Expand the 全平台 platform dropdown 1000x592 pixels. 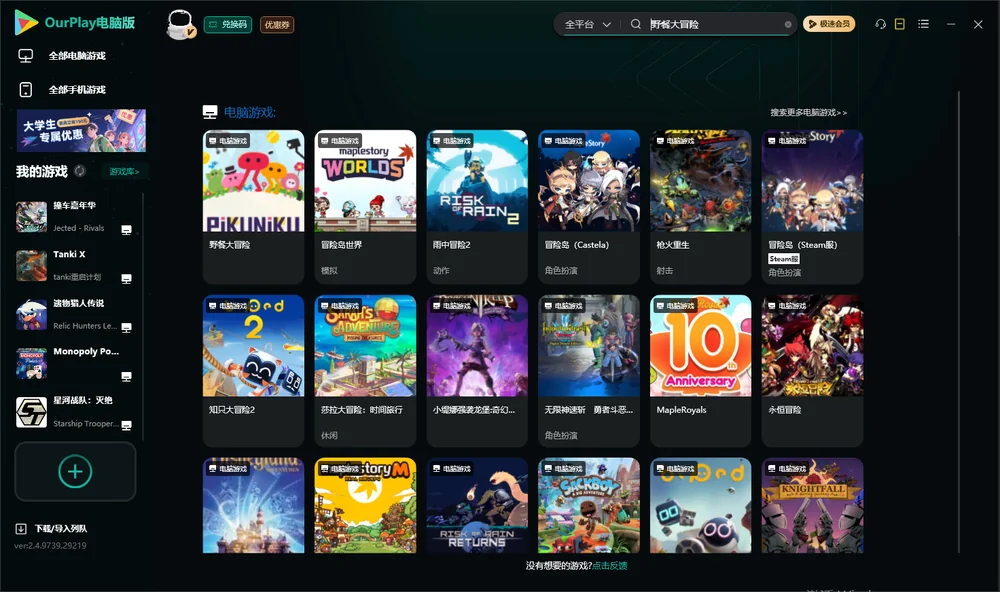588,24
